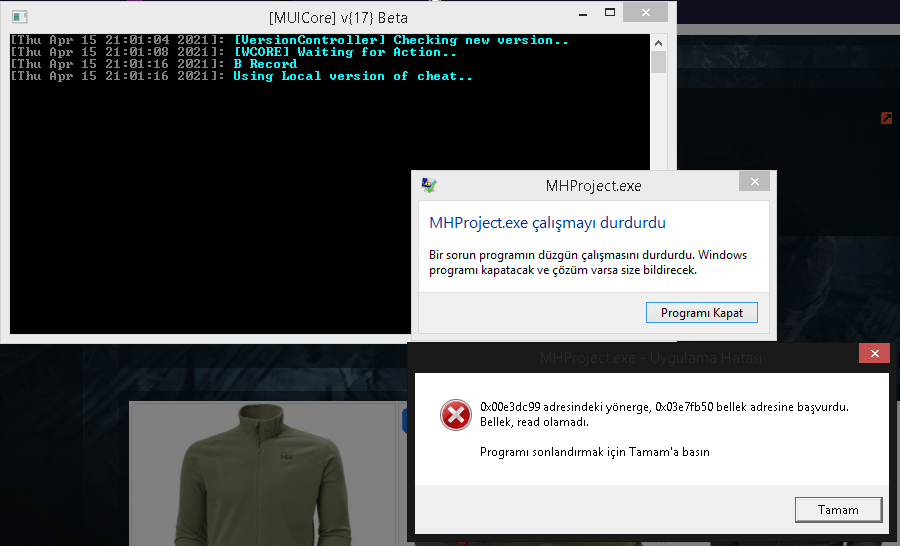Click the console vertical scrollbar thumb

(x=658, y=62)
